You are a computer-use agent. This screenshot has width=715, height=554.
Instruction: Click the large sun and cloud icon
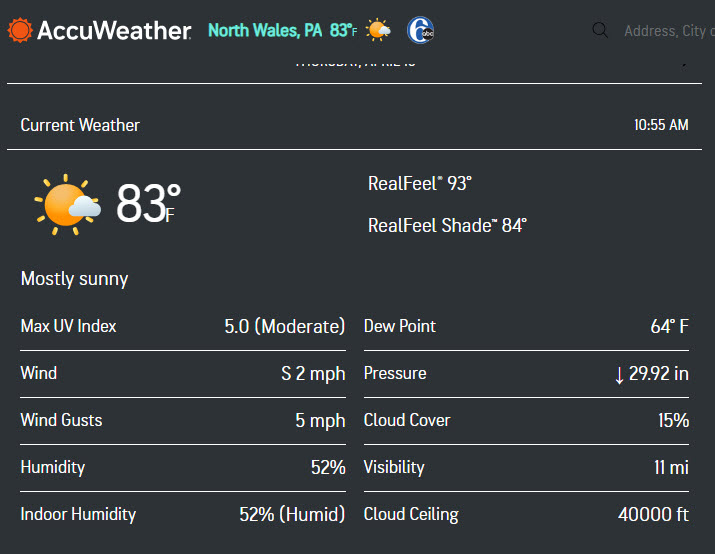click(x=68, y=204)
